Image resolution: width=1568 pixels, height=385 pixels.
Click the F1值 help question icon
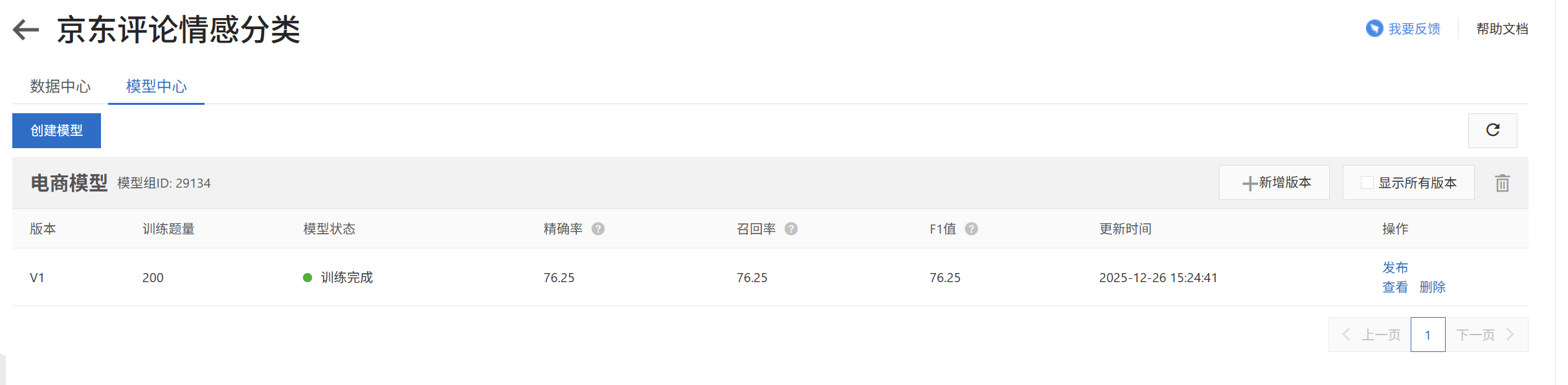click(971, 229)
